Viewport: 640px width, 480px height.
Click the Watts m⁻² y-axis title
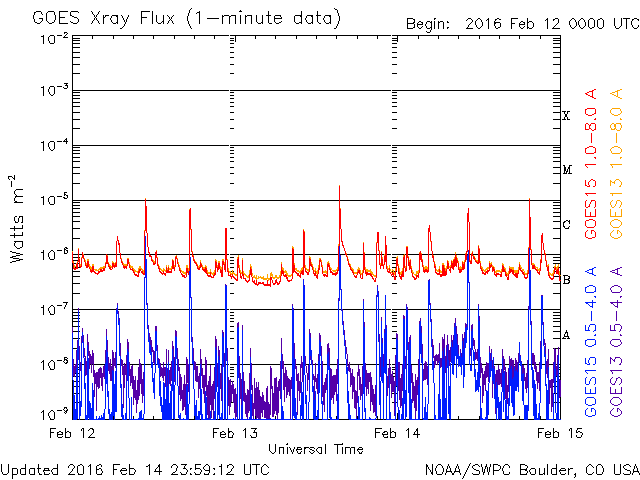point(18,219)
